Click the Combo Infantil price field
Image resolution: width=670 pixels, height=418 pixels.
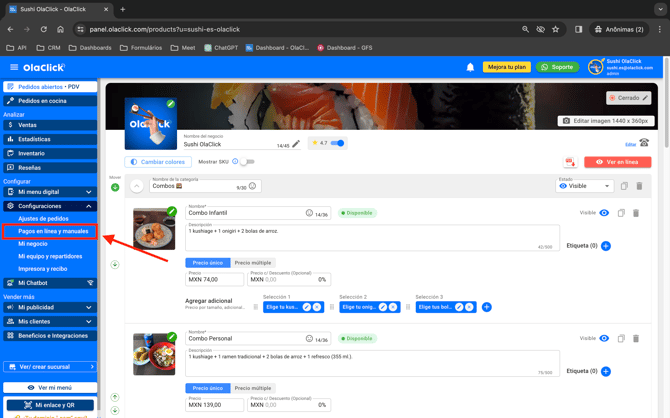pyautogui.click(x=215, y=279)
